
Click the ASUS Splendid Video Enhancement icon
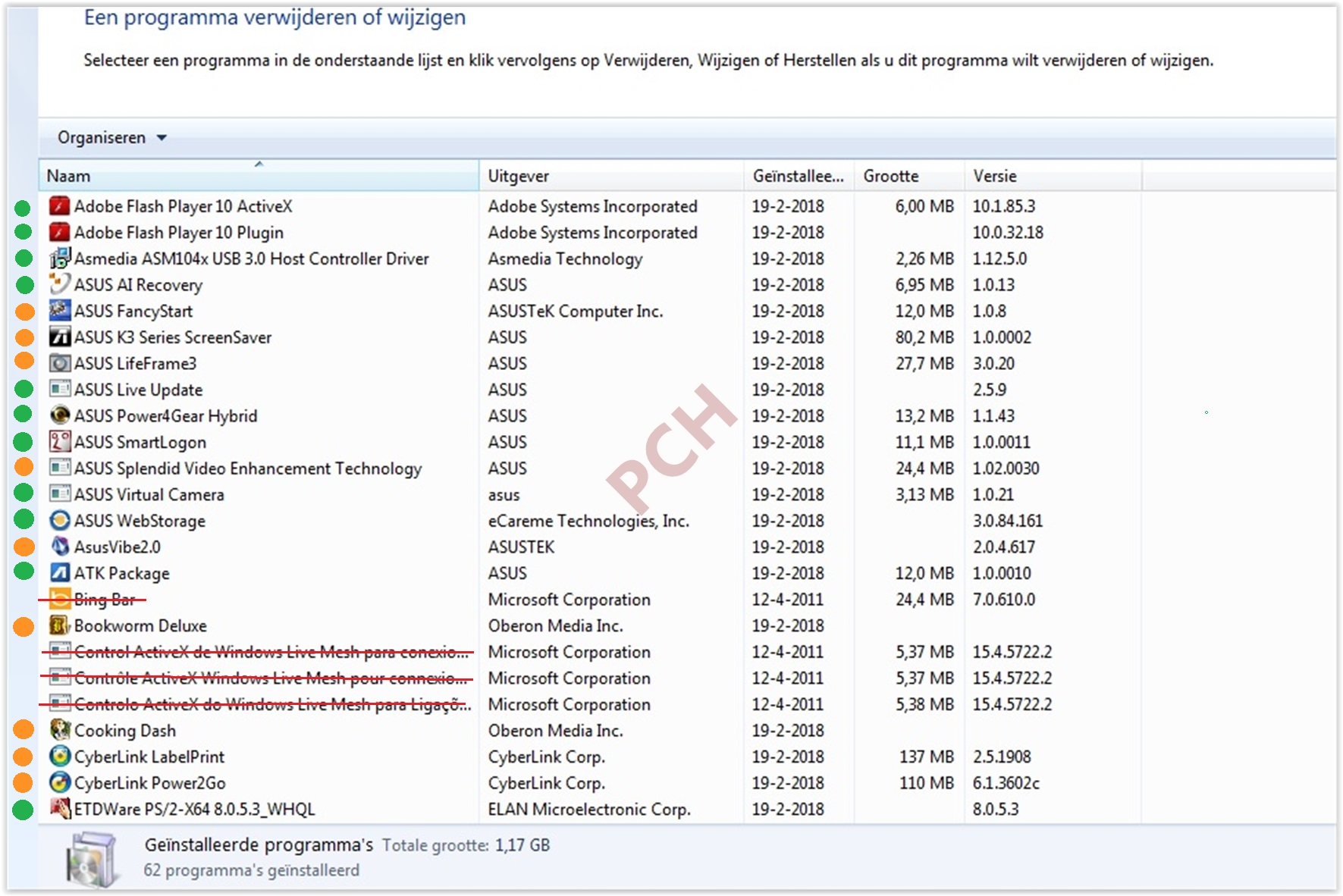[59, 468]
